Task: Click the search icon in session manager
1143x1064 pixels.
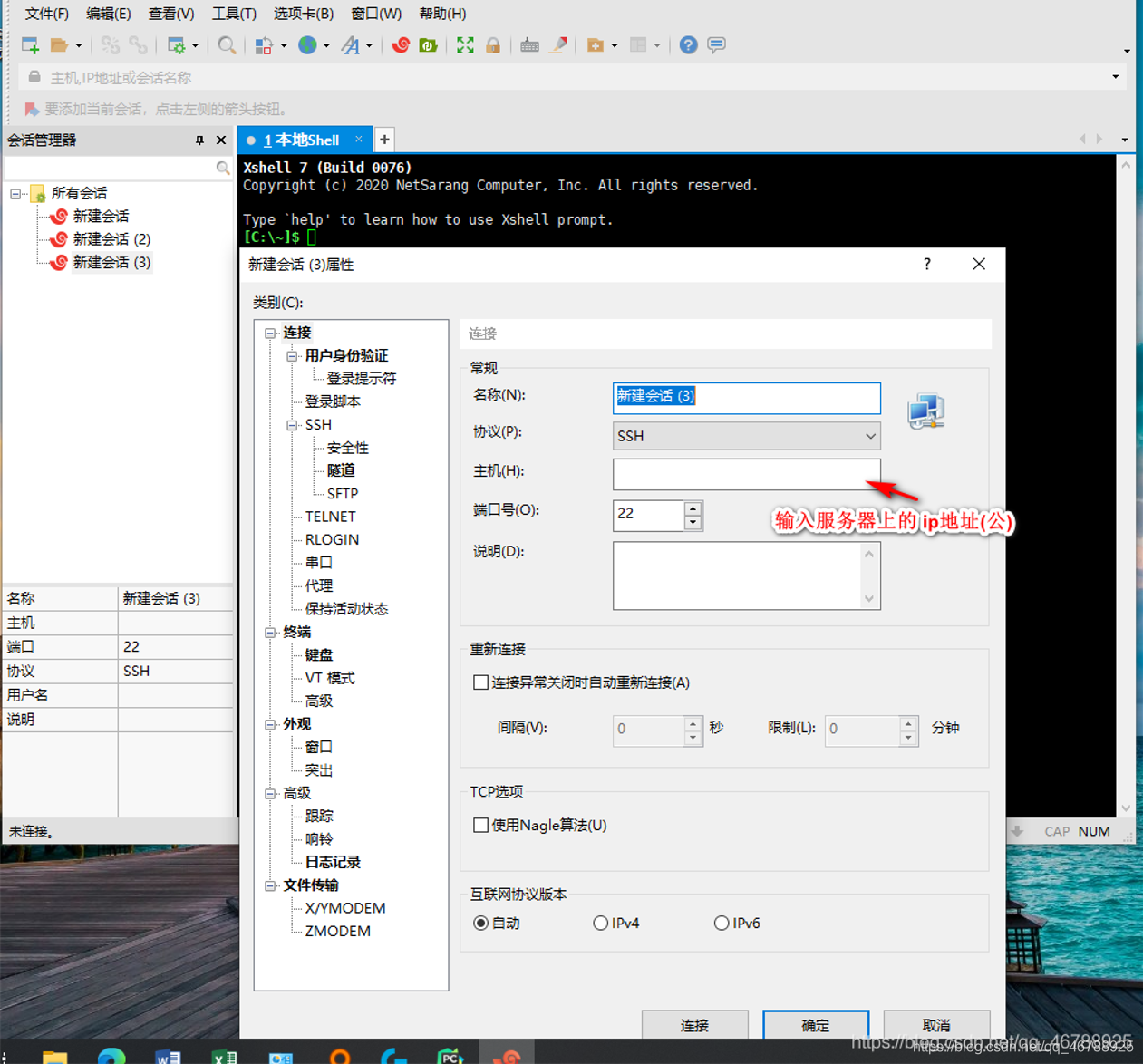Action: 223,168
